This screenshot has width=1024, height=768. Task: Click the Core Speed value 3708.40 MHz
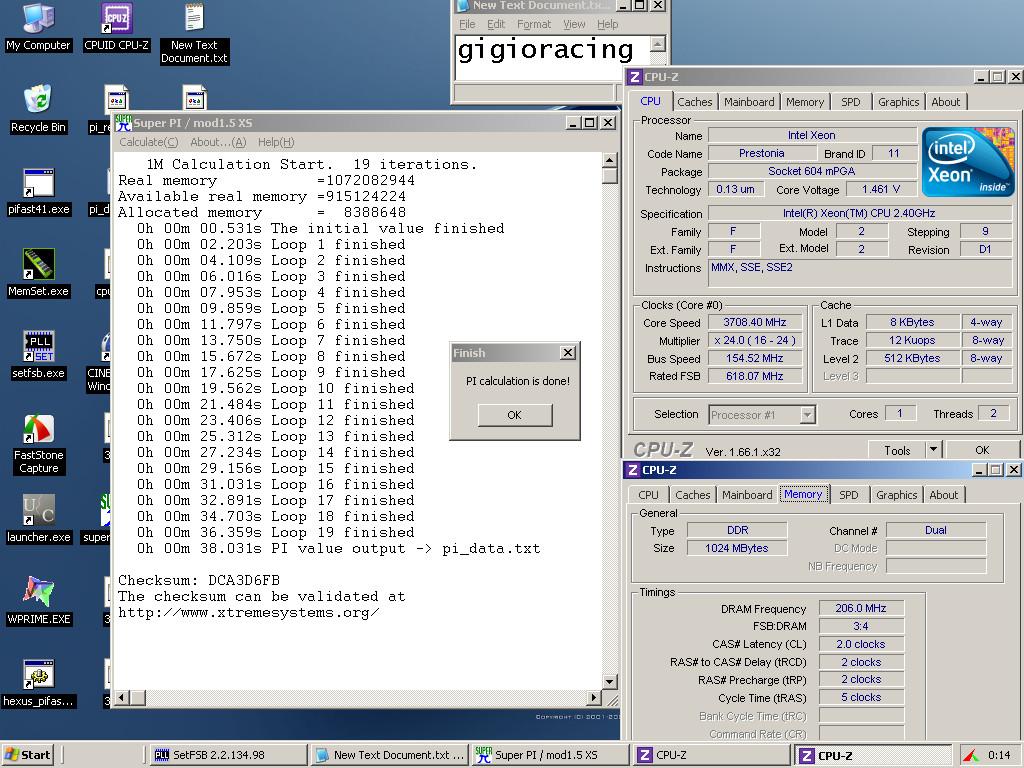(754, 323)
